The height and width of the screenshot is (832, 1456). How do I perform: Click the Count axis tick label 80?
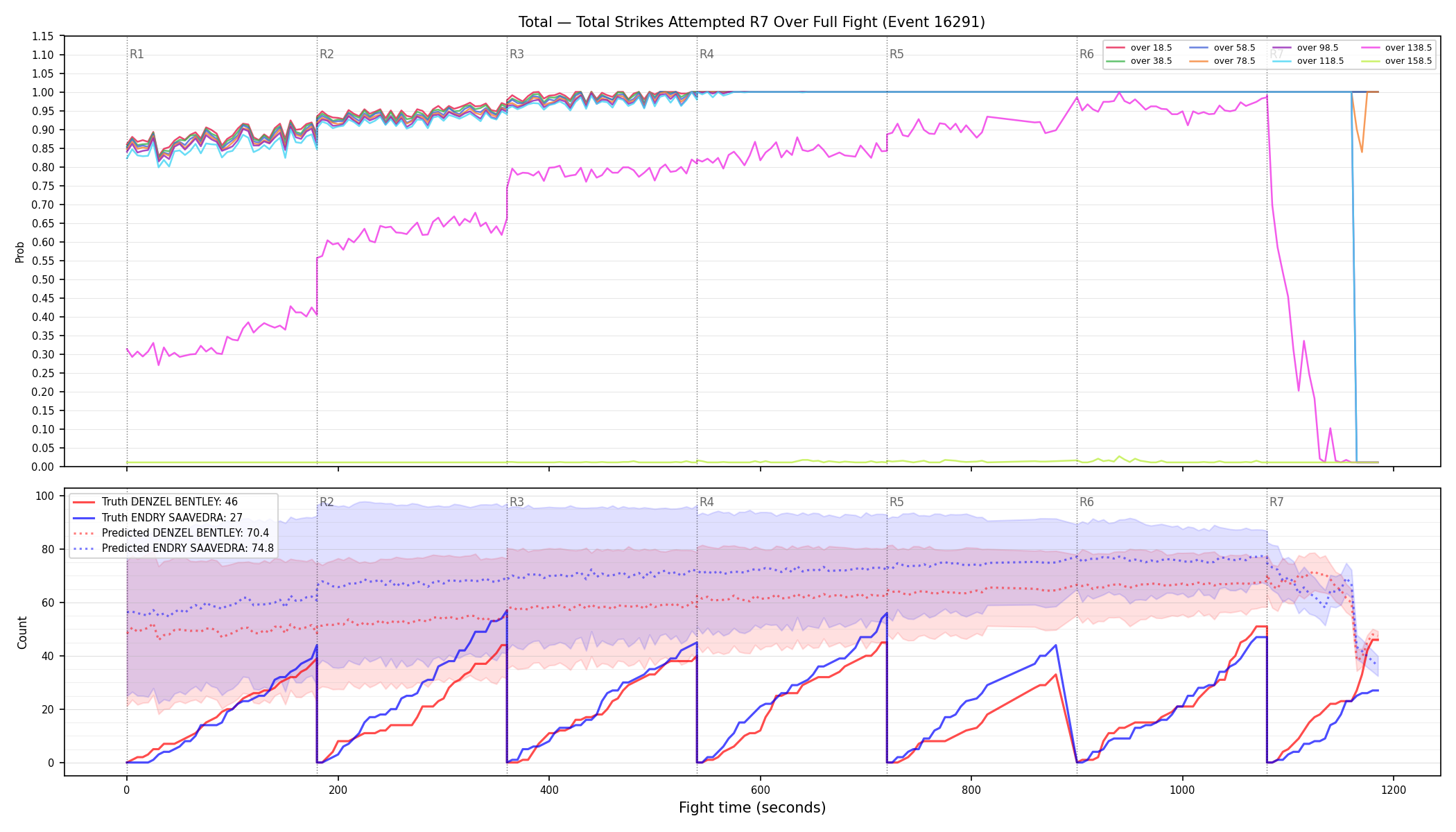click(48, 549)
